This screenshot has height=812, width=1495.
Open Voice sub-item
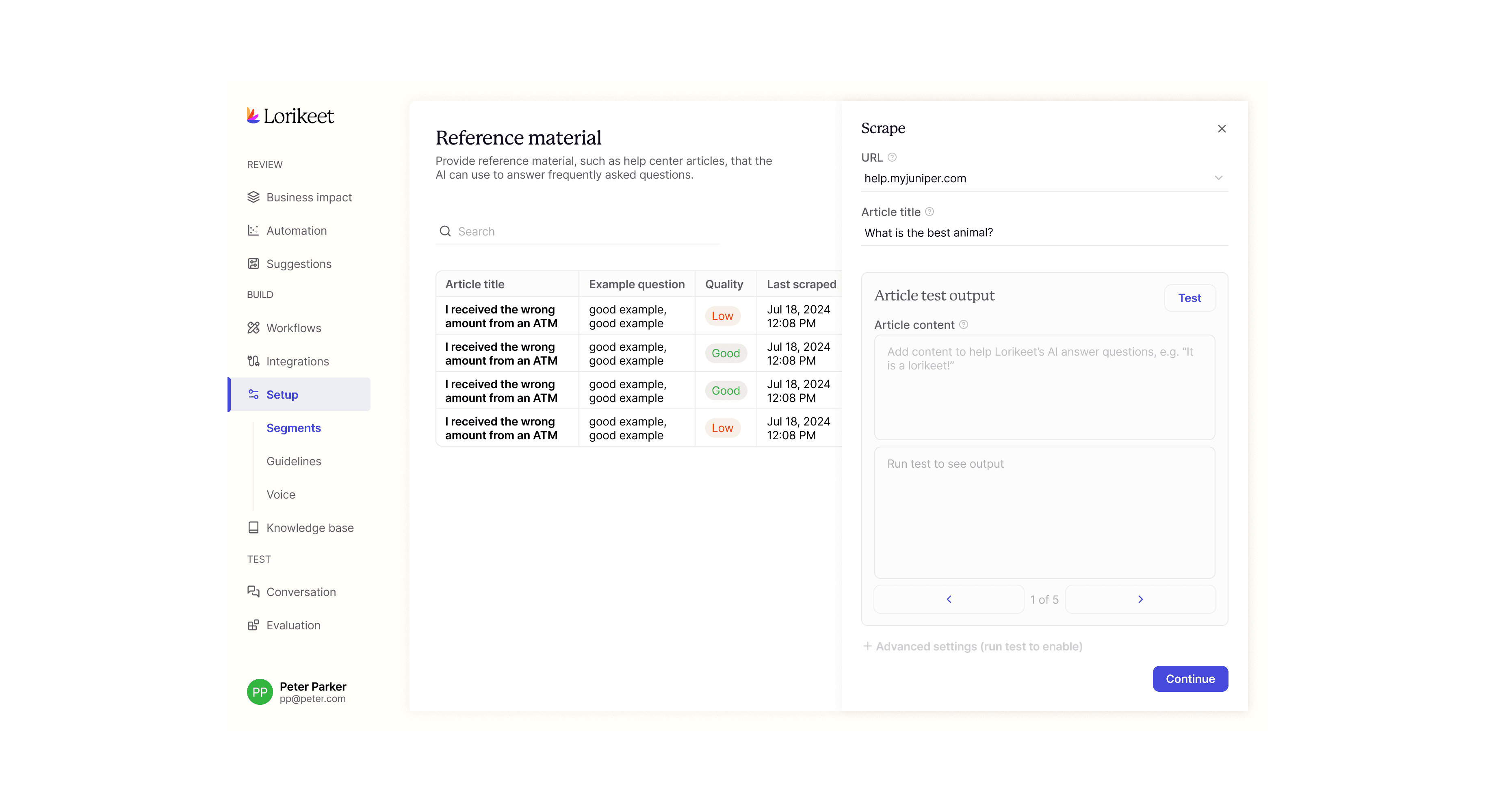click(281, 495)
